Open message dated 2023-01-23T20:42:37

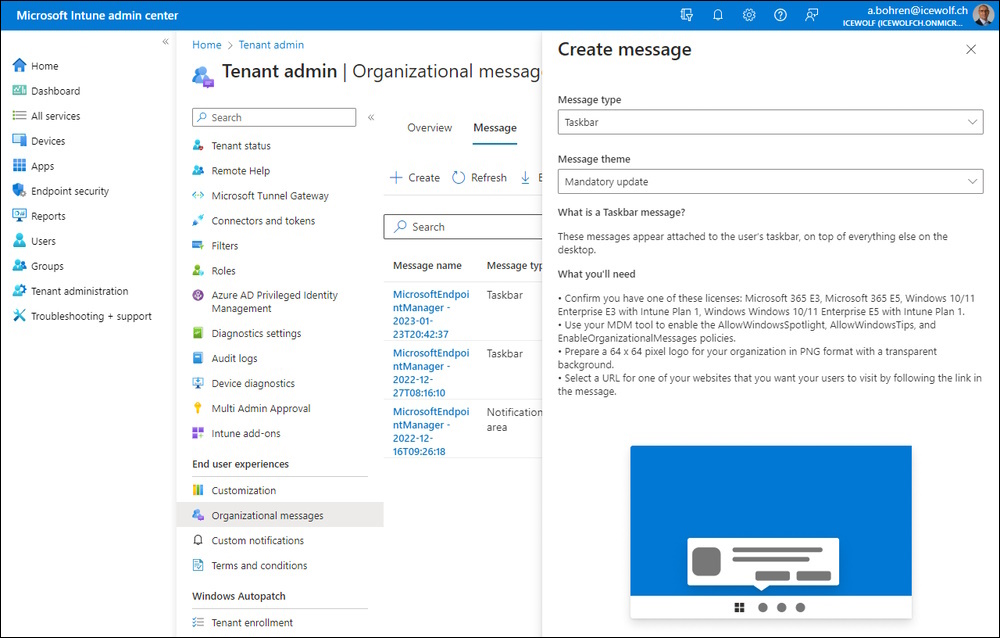(431, 314)
